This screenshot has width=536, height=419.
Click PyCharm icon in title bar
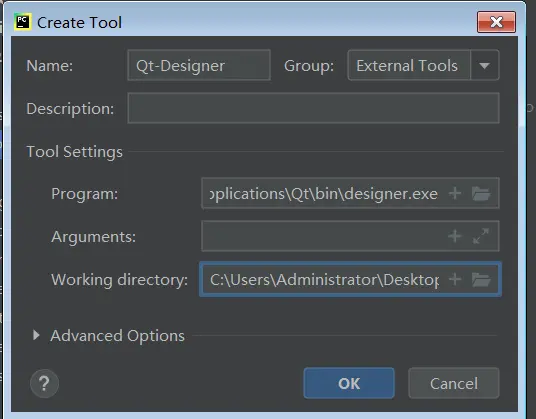[x=23, y=22]
